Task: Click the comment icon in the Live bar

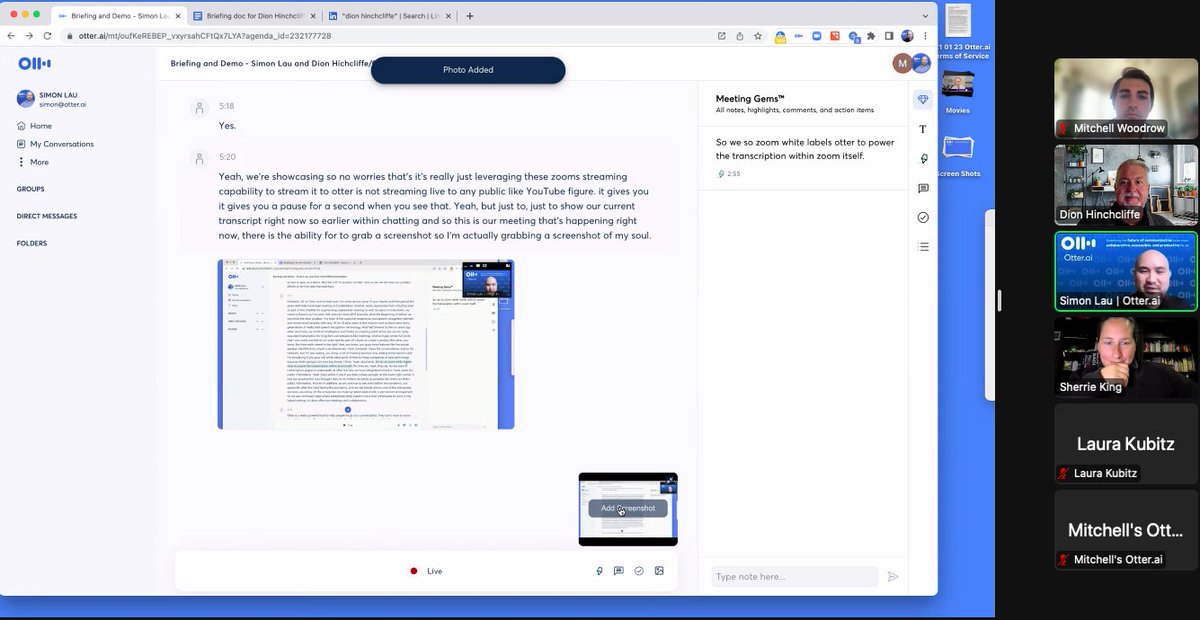Action: coord(619,571)
